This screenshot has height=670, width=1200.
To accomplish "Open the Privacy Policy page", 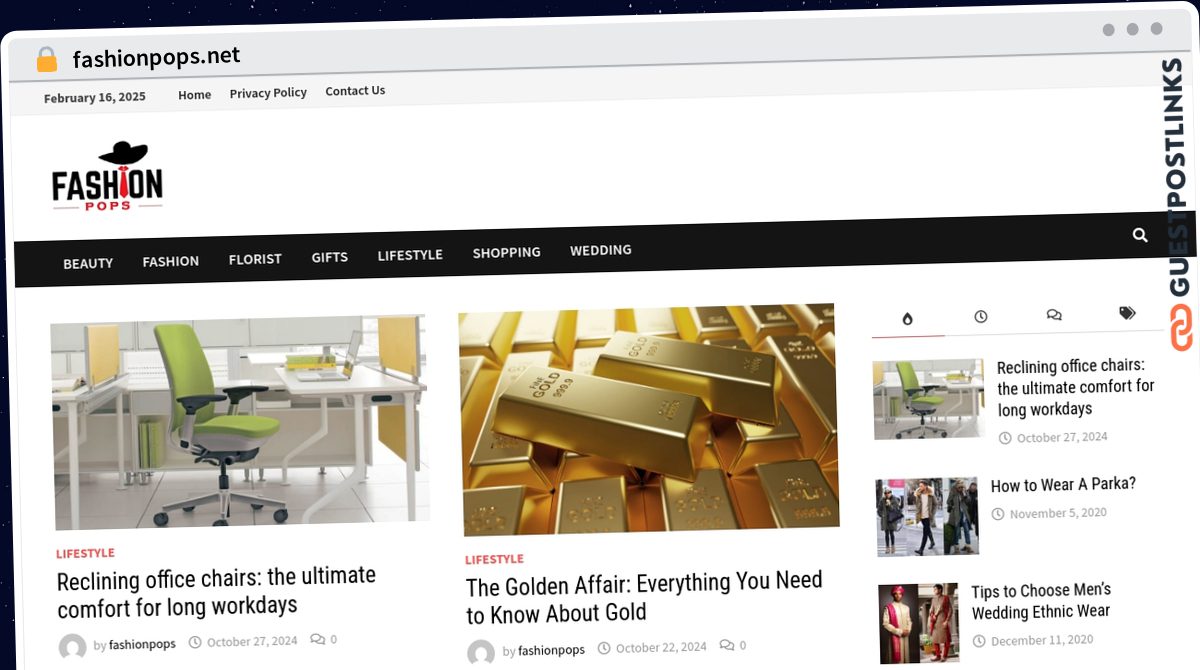I will tap(268, 93).
